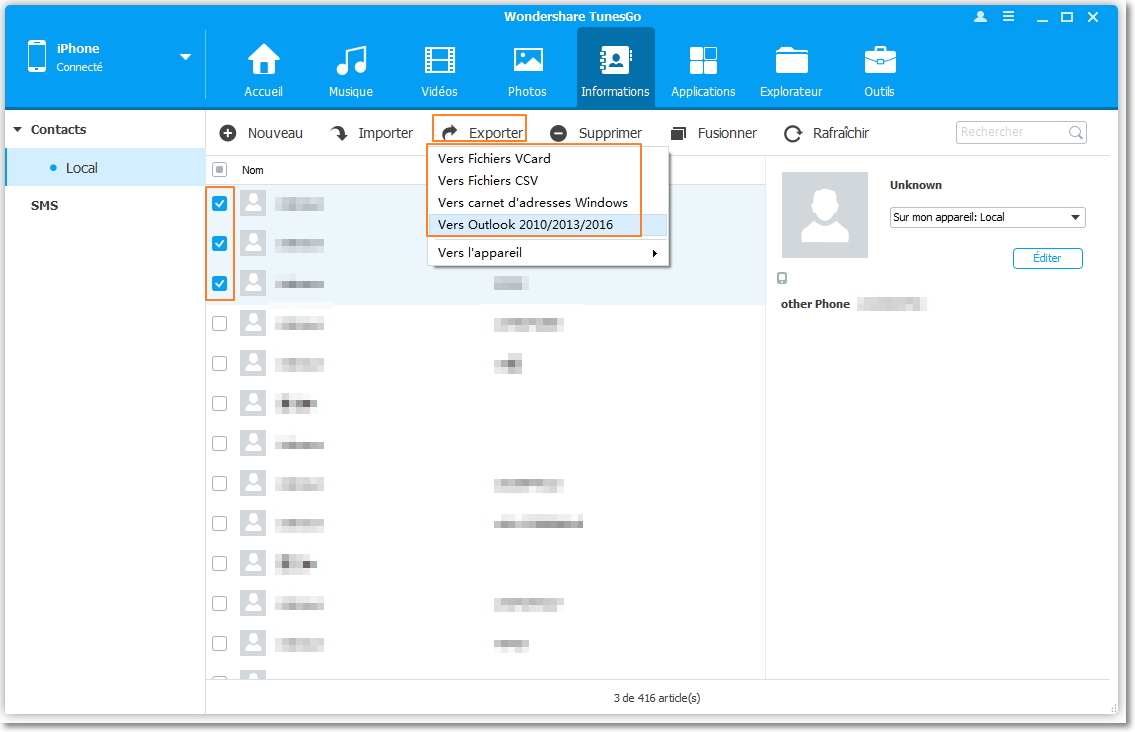Open the 'Sur mon appareil: Local' dropdown
Image resolution: width=1135 pixels, height=732 pixels.
tap(987, 217)
